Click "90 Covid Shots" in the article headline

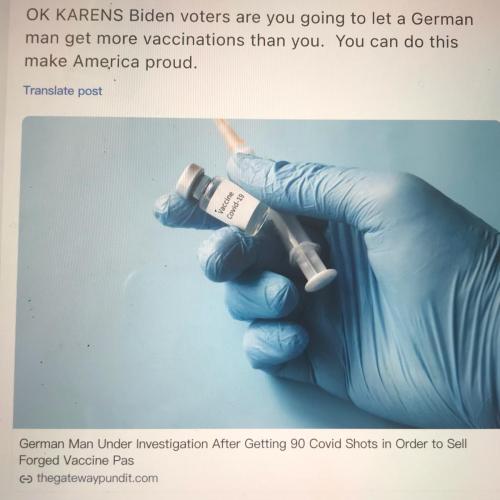pos(334,444)
